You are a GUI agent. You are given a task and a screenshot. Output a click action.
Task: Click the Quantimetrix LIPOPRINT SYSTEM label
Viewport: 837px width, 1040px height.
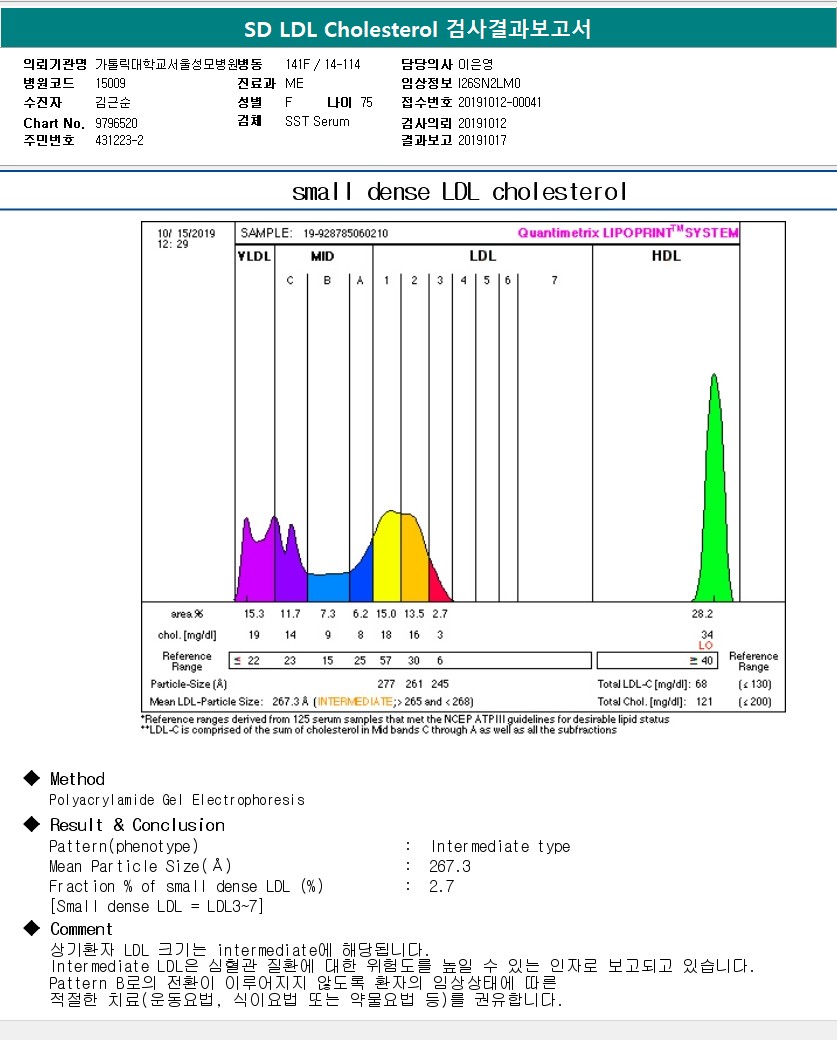click(628, 233)
